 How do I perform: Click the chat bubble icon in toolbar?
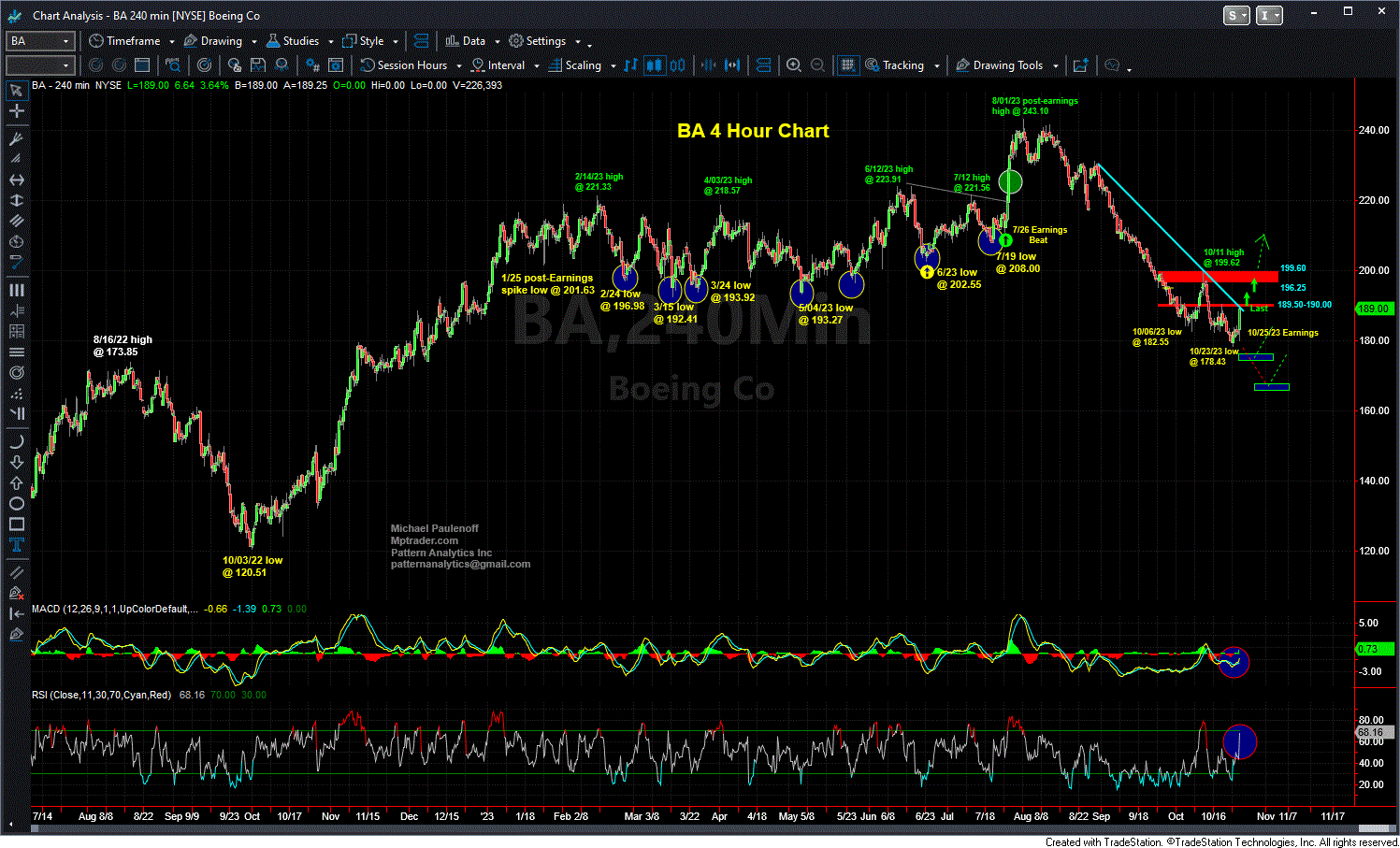coord(1112,65)
